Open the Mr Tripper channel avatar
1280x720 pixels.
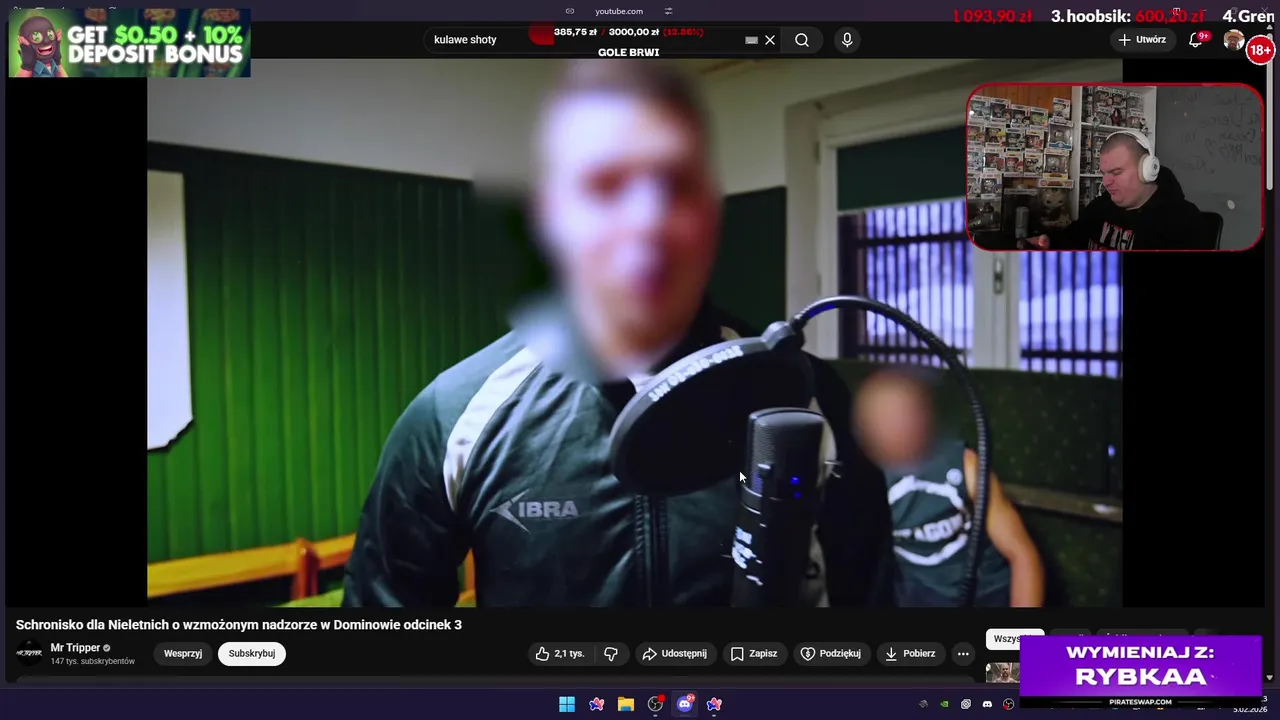point(29,654)
